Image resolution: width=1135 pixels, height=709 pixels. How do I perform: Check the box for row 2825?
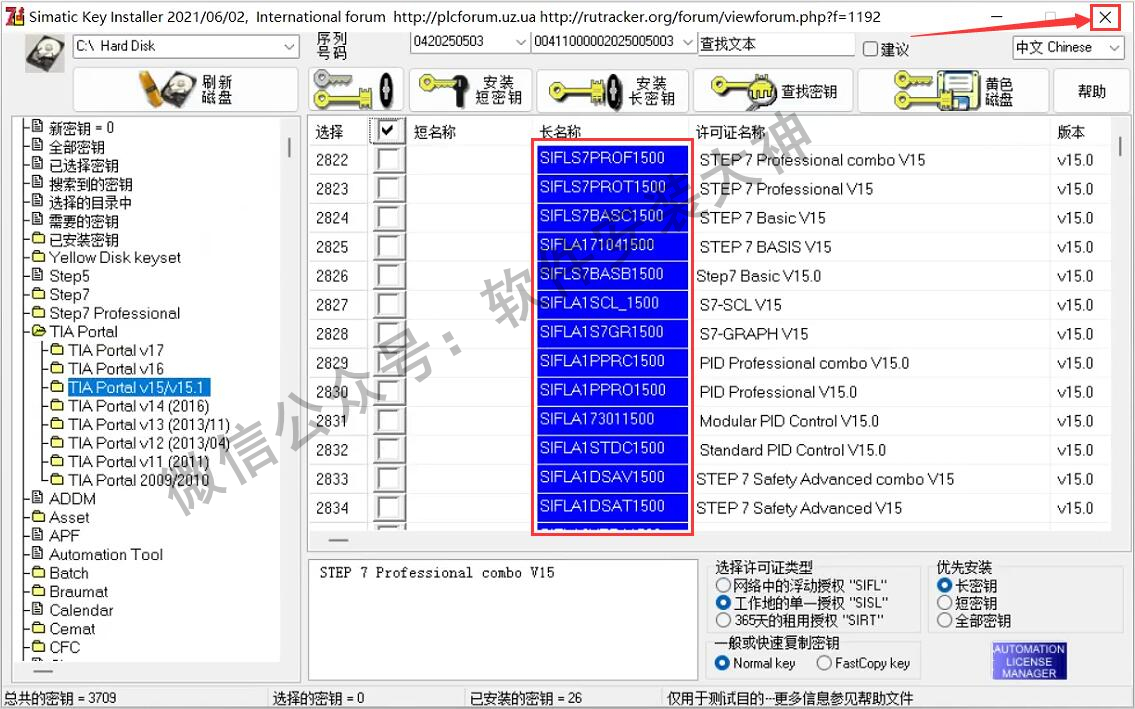(388, 246)
